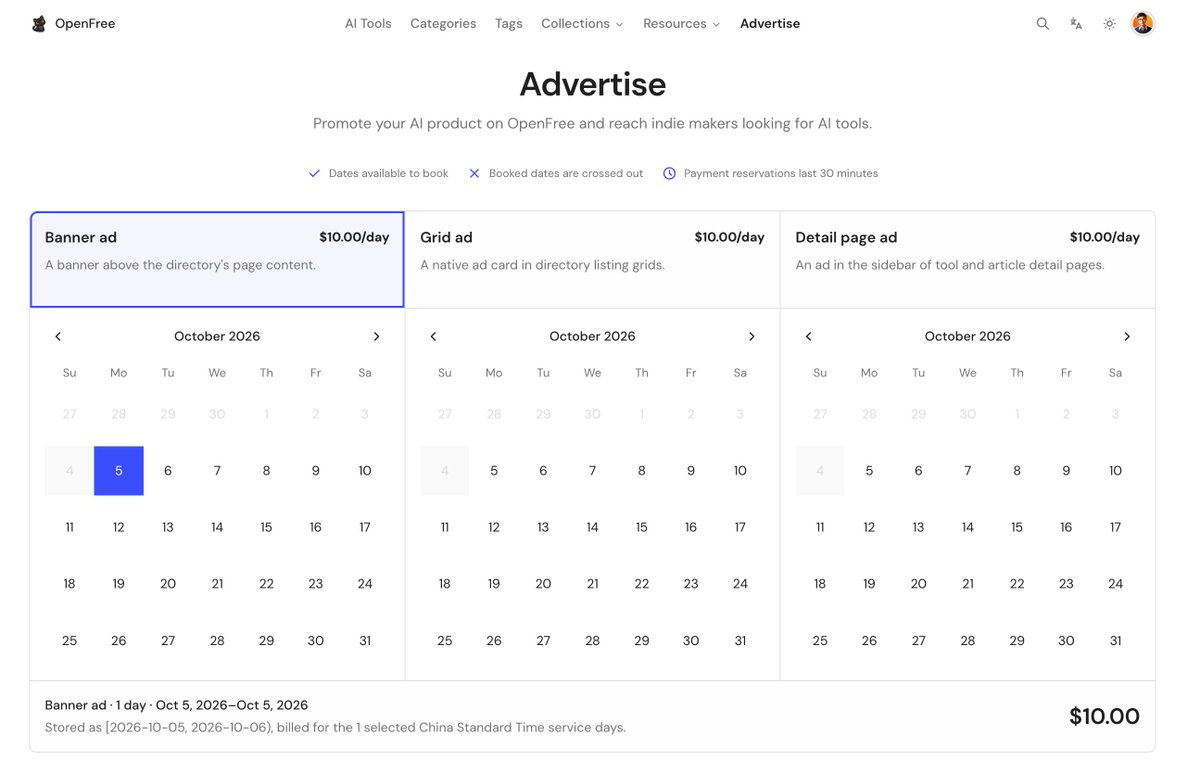Viewport: 1200px width, 773px height.
Task: Open the language translation switcher icon
Action: coord(1076,23)
